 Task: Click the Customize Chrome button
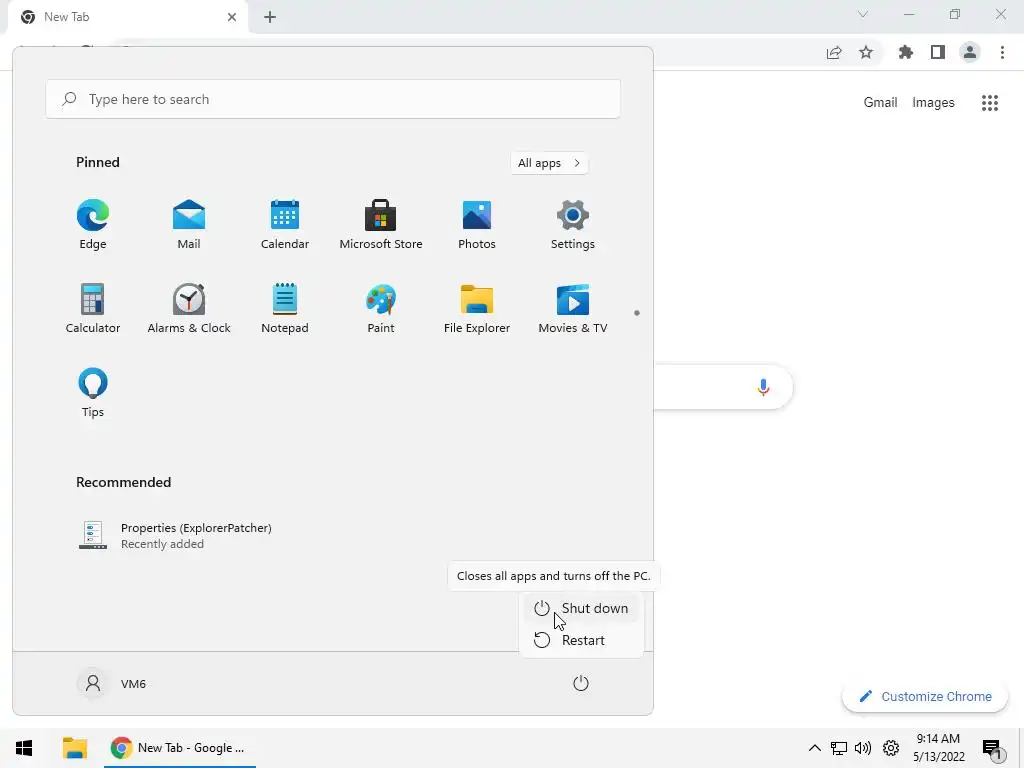tap(925, 696)
